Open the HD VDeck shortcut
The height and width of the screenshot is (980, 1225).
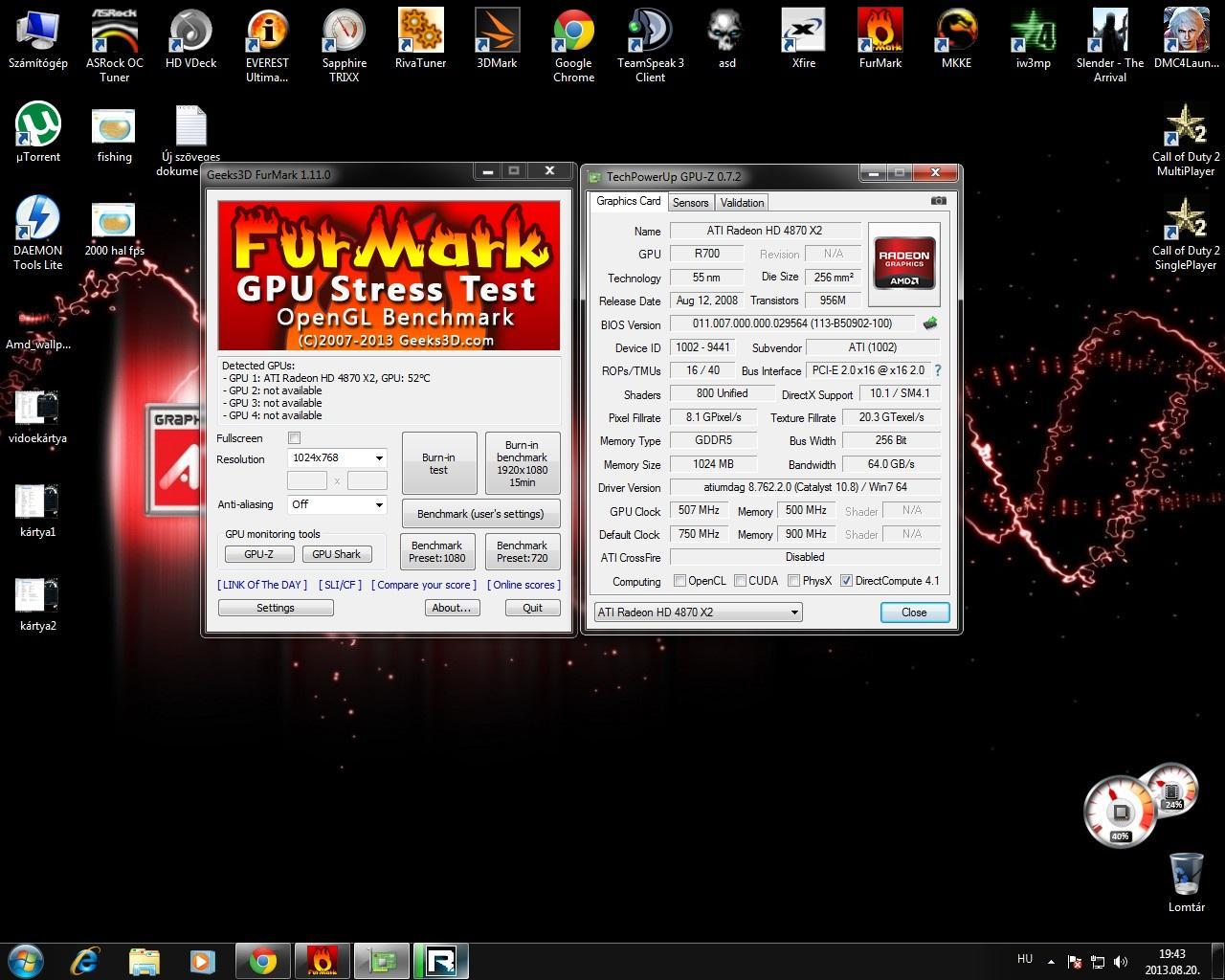pos(190,40)
